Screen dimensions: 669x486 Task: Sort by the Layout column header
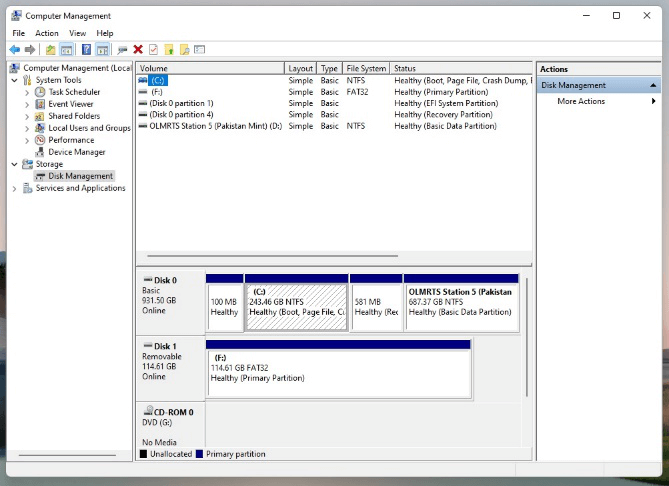click(x=300, y=68)
